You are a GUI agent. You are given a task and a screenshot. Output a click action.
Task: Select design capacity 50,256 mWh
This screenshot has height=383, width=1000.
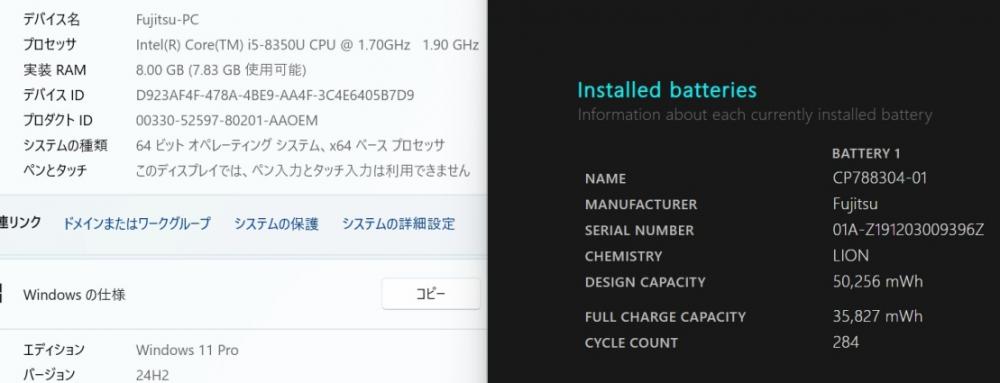click(x=878, y=281)
